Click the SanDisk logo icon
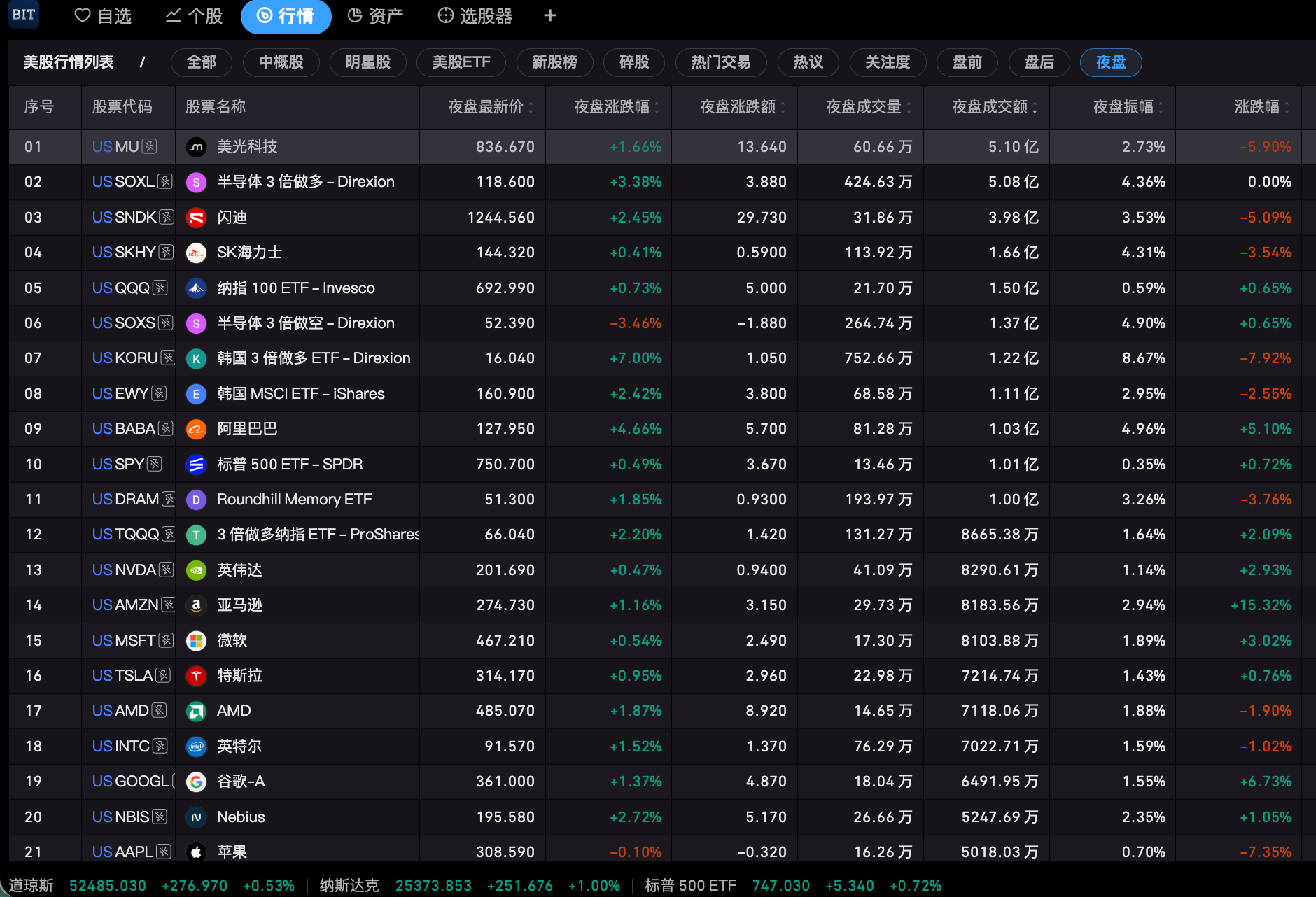Screen dimensions: 1316x897 click(196, 218)
